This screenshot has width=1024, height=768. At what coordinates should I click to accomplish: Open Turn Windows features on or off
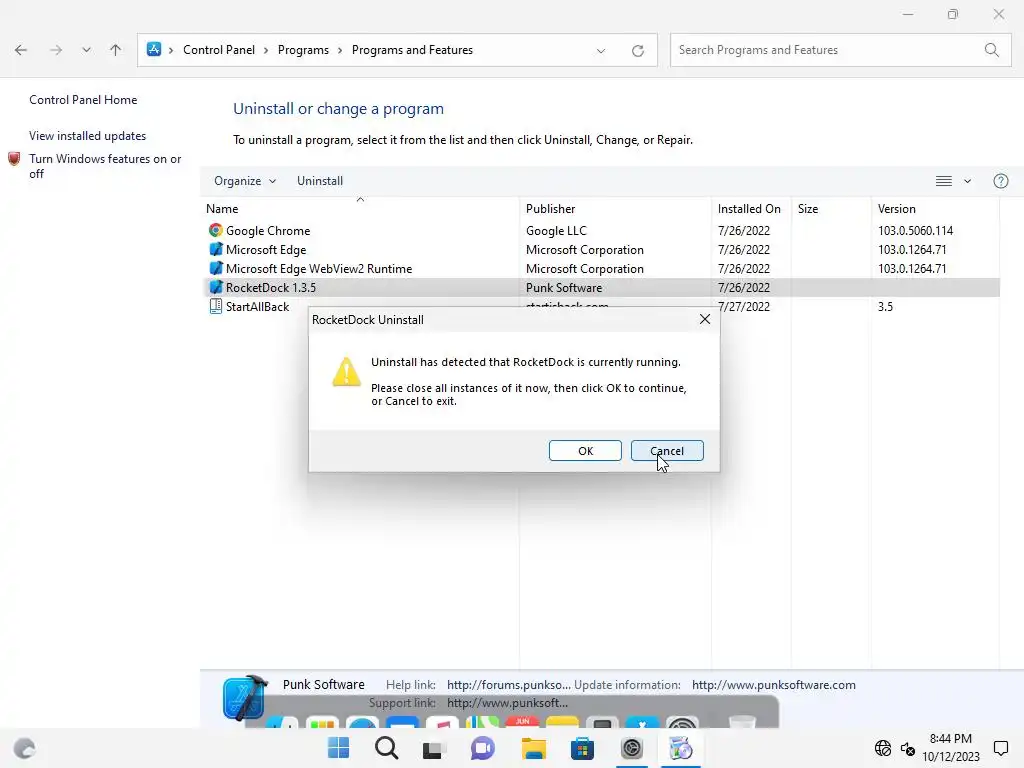pos(105,166)
